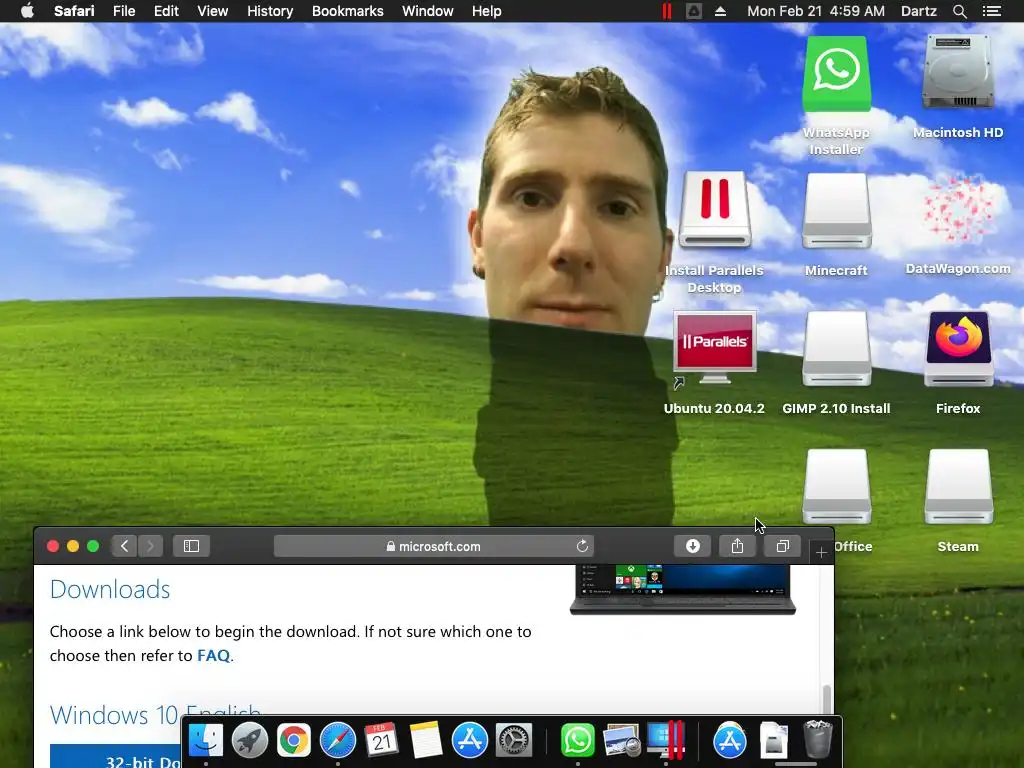This screenshot has width=1024, height=768.
Task: Open the Applications stack in the Dock
Action: coord(729,740)
